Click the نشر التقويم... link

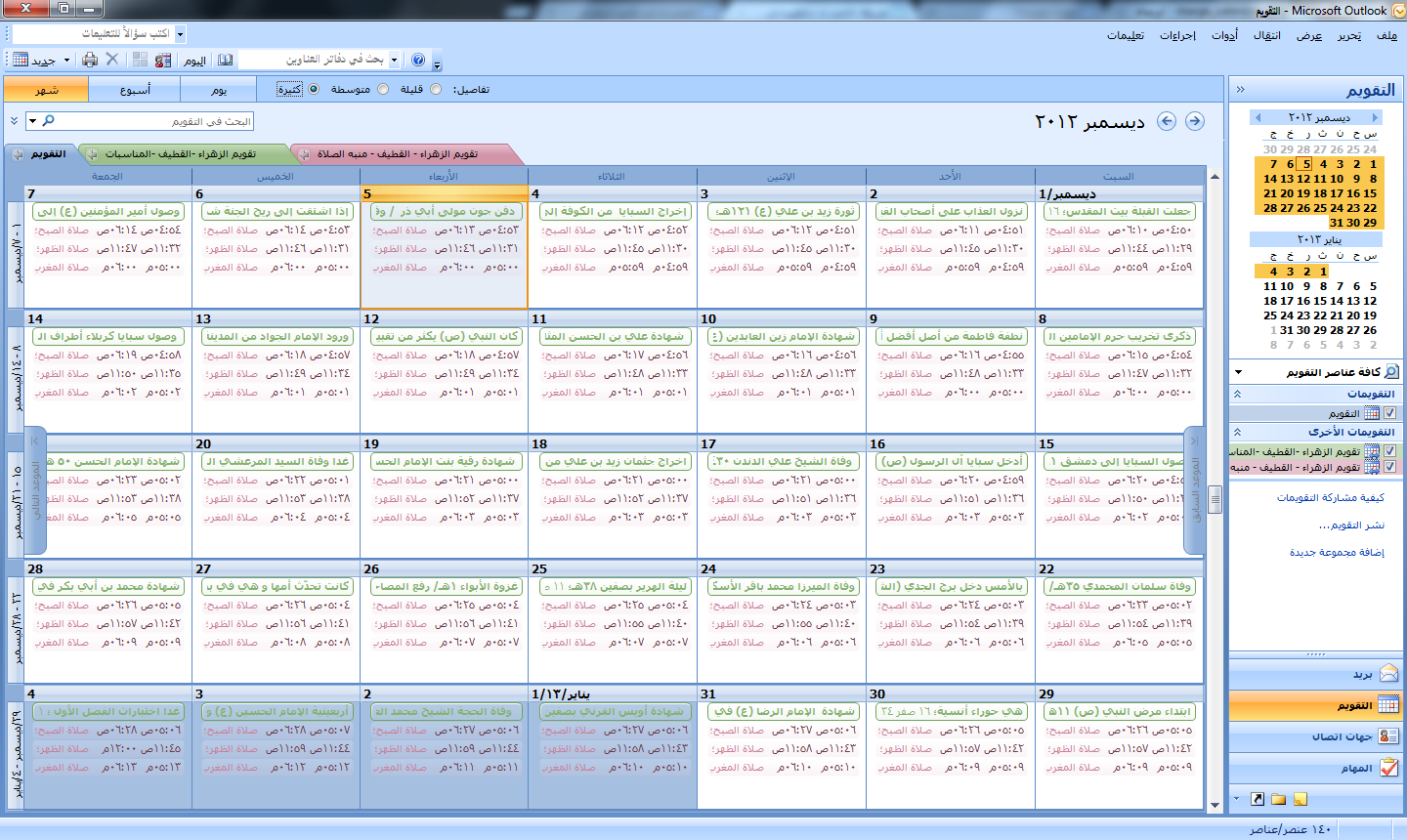[1351, 525]
